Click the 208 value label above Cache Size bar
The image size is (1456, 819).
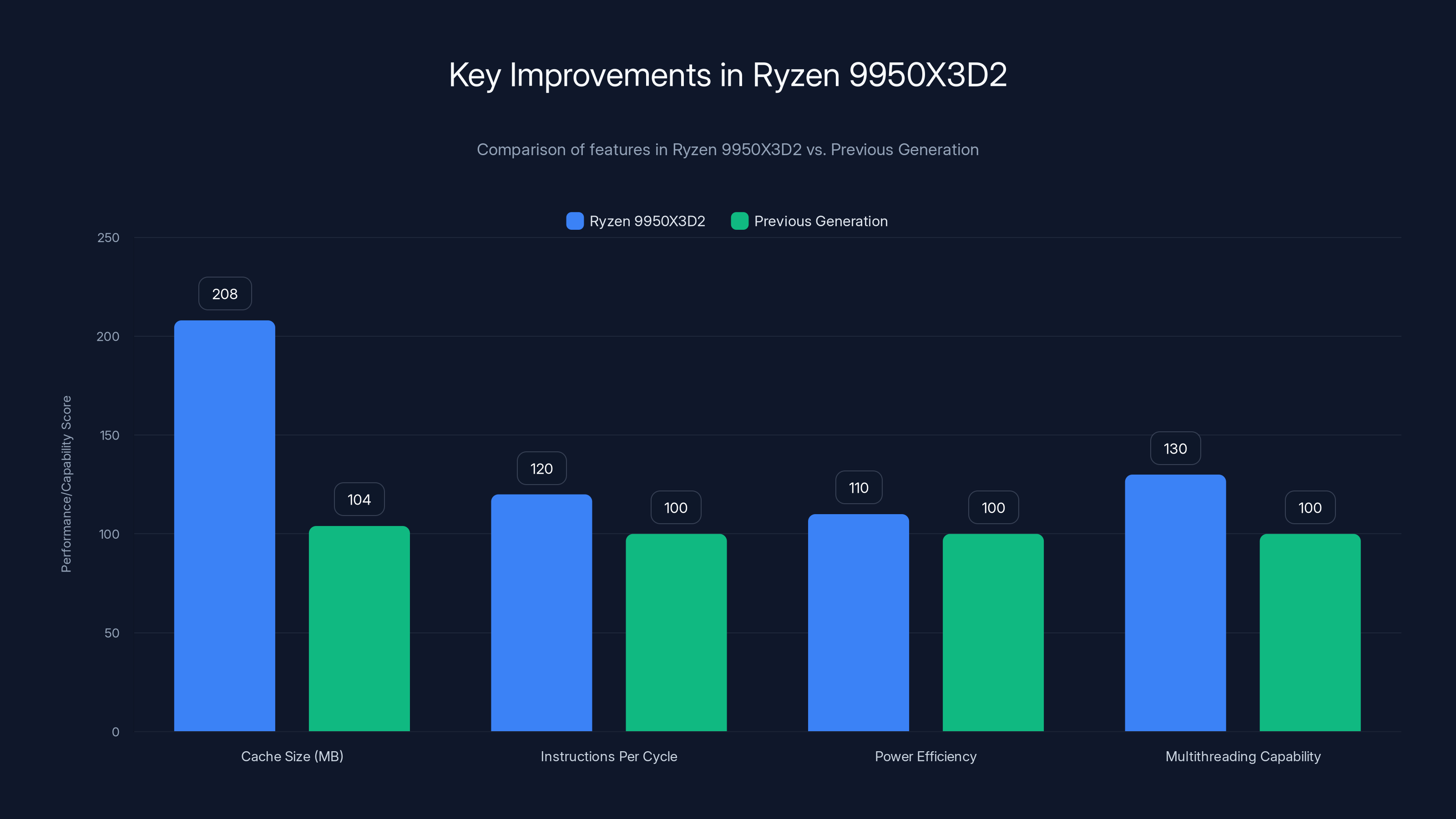[x=224, y=293]
